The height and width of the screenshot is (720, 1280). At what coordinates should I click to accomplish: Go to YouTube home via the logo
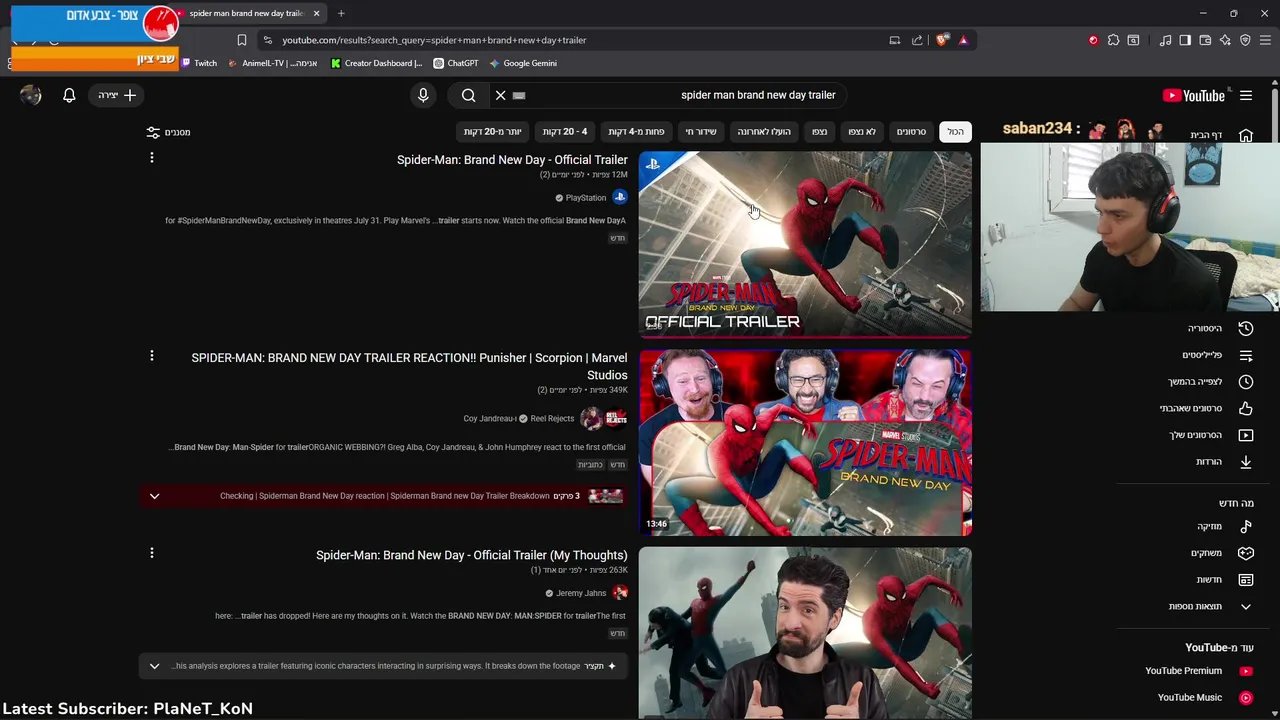coord(1194,95)
